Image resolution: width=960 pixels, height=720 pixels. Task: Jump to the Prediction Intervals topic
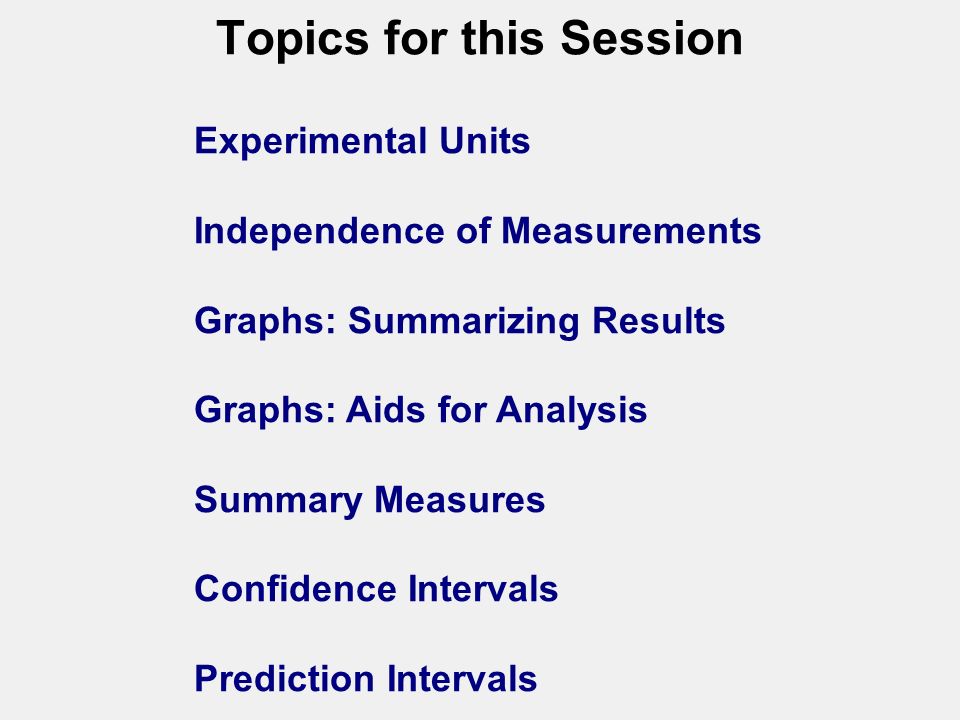tap(366, 678)
